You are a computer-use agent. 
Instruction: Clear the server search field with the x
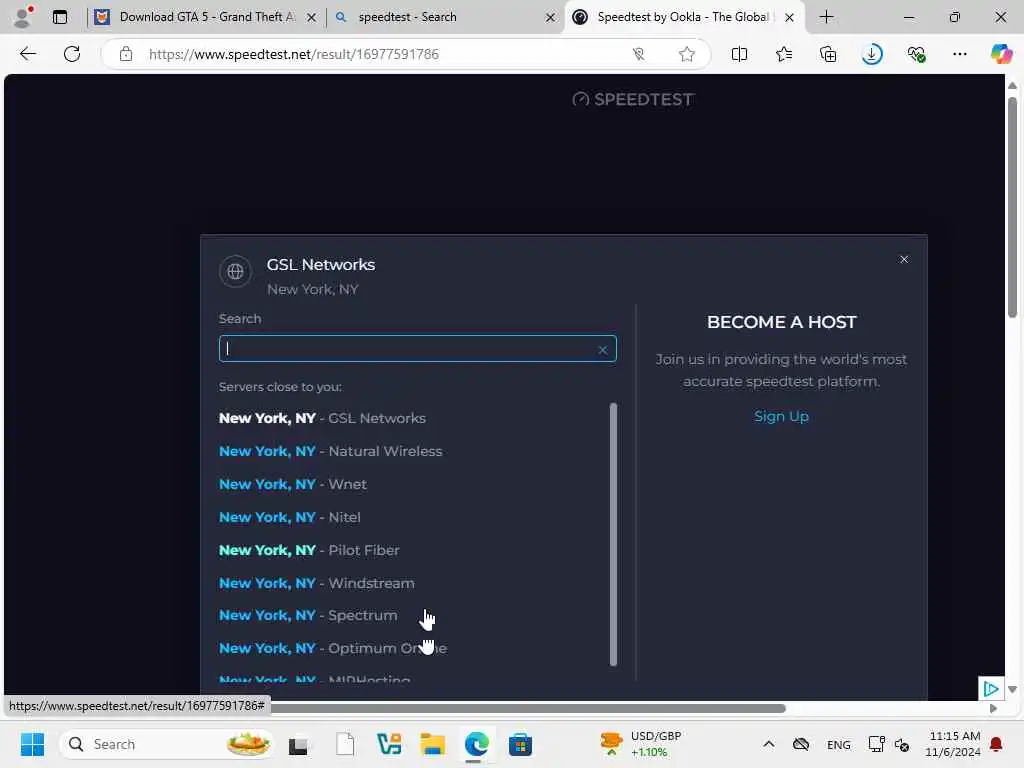603,350
